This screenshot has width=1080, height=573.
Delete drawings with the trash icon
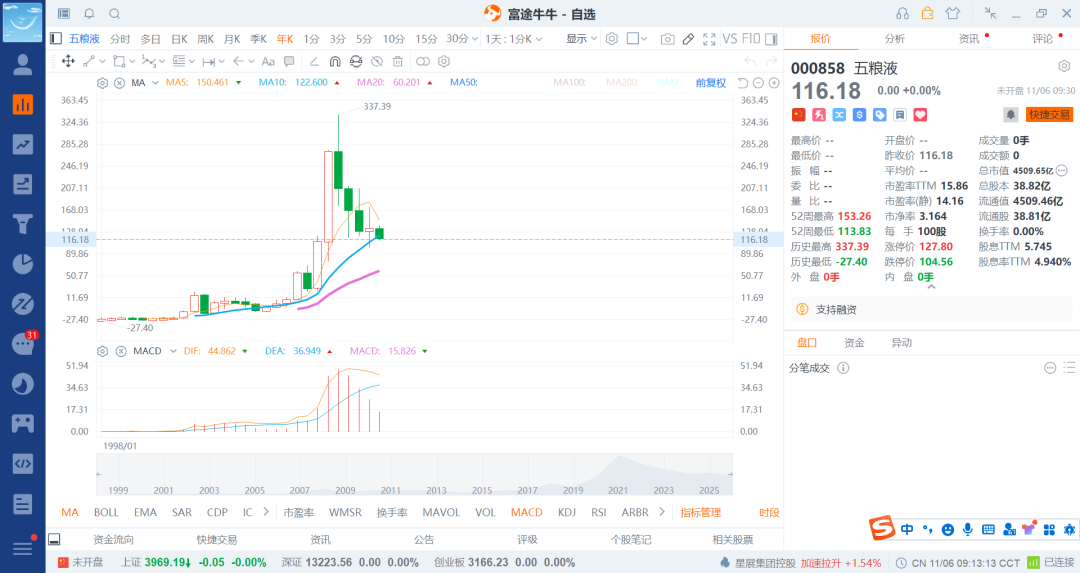[x=397, y=61]
